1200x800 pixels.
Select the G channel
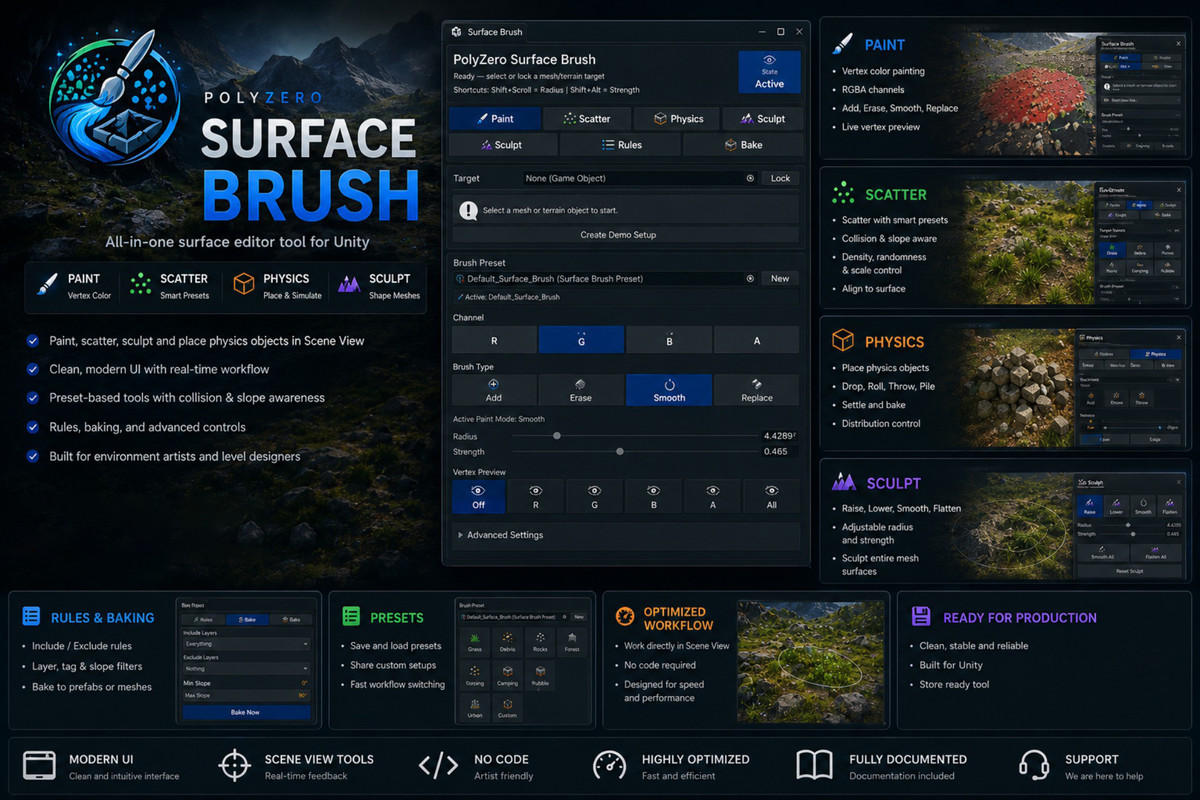point(582,340)
